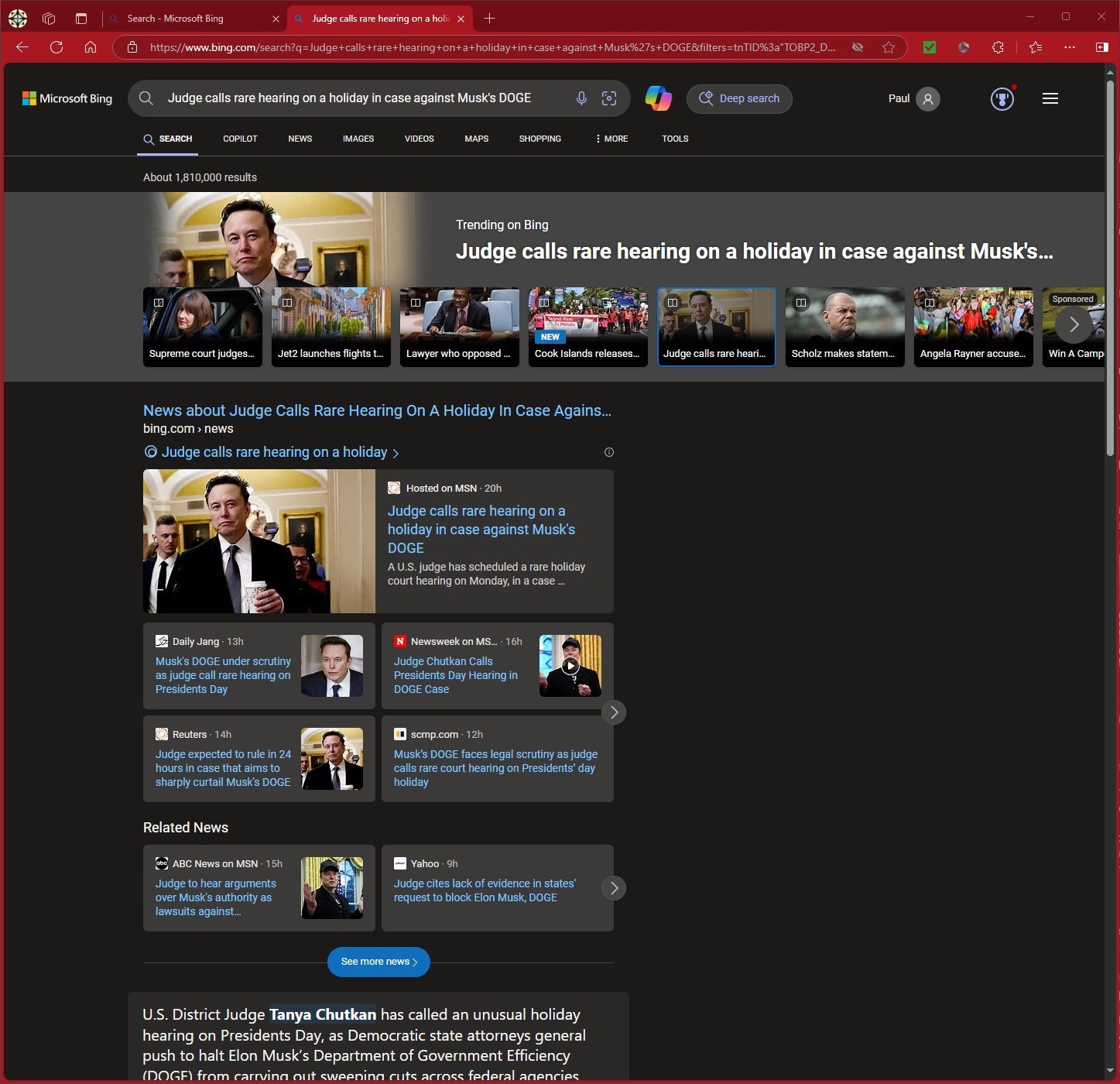Open 'Lawyer who opposed' trending card
Viewport: 1120px width, 1084px height.
[x=460, y=327]
